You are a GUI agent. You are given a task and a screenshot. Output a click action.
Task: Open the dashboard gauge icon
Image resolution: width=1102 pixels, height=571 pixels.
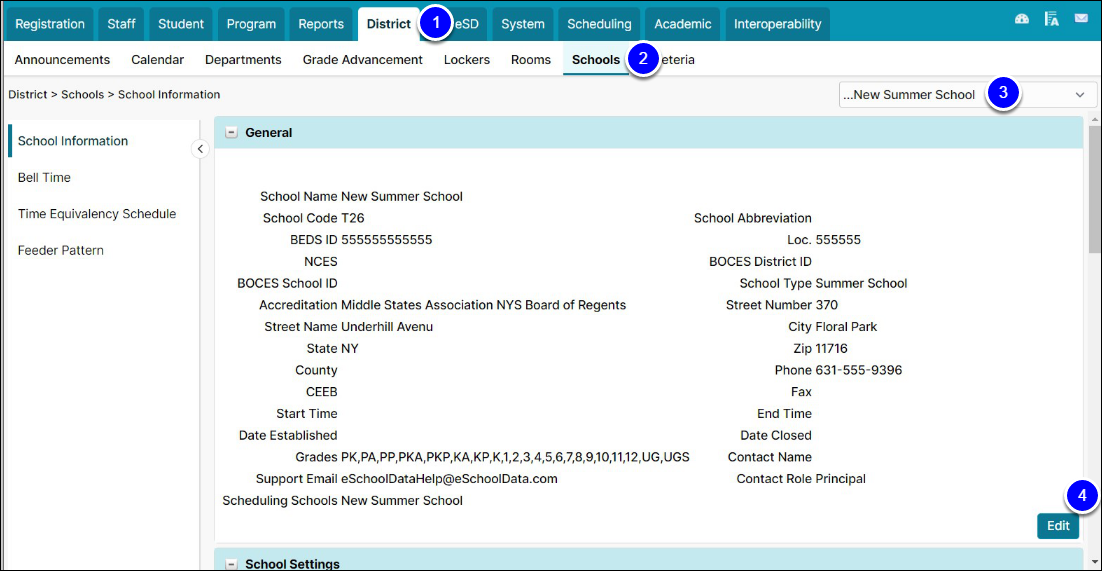click(1022, 20)
